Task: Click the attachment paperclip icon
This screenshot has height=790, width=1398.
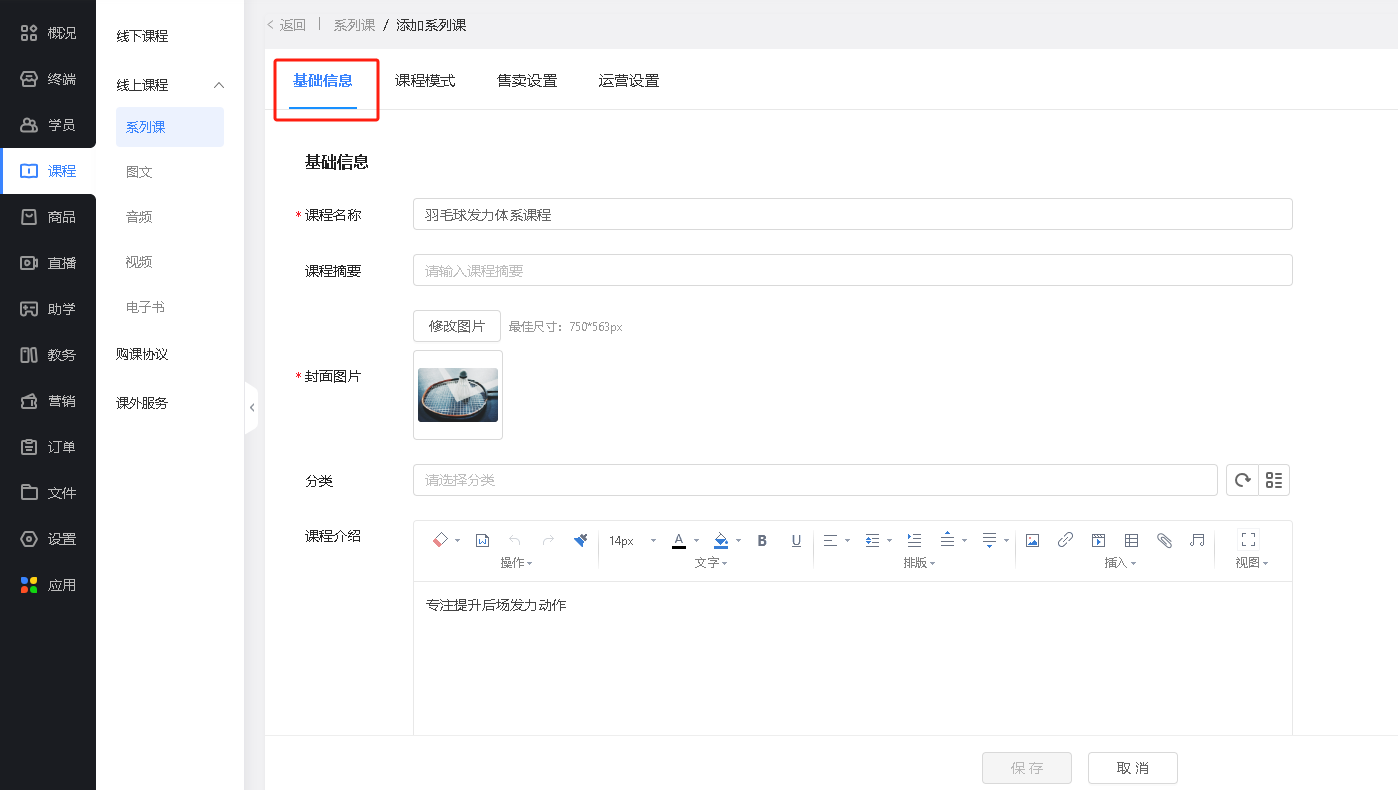Action: point(1164,540)
